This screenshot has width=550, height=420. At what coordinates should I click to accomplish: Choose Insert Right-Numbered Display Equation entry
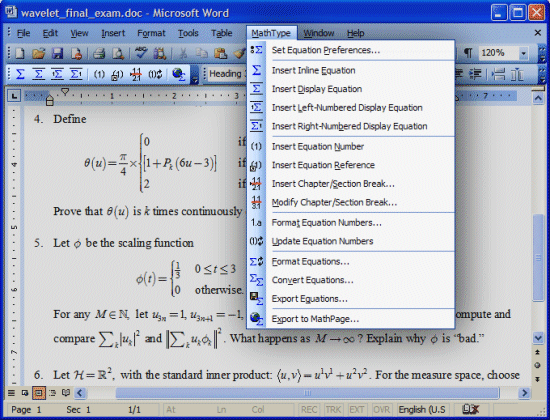351,126
